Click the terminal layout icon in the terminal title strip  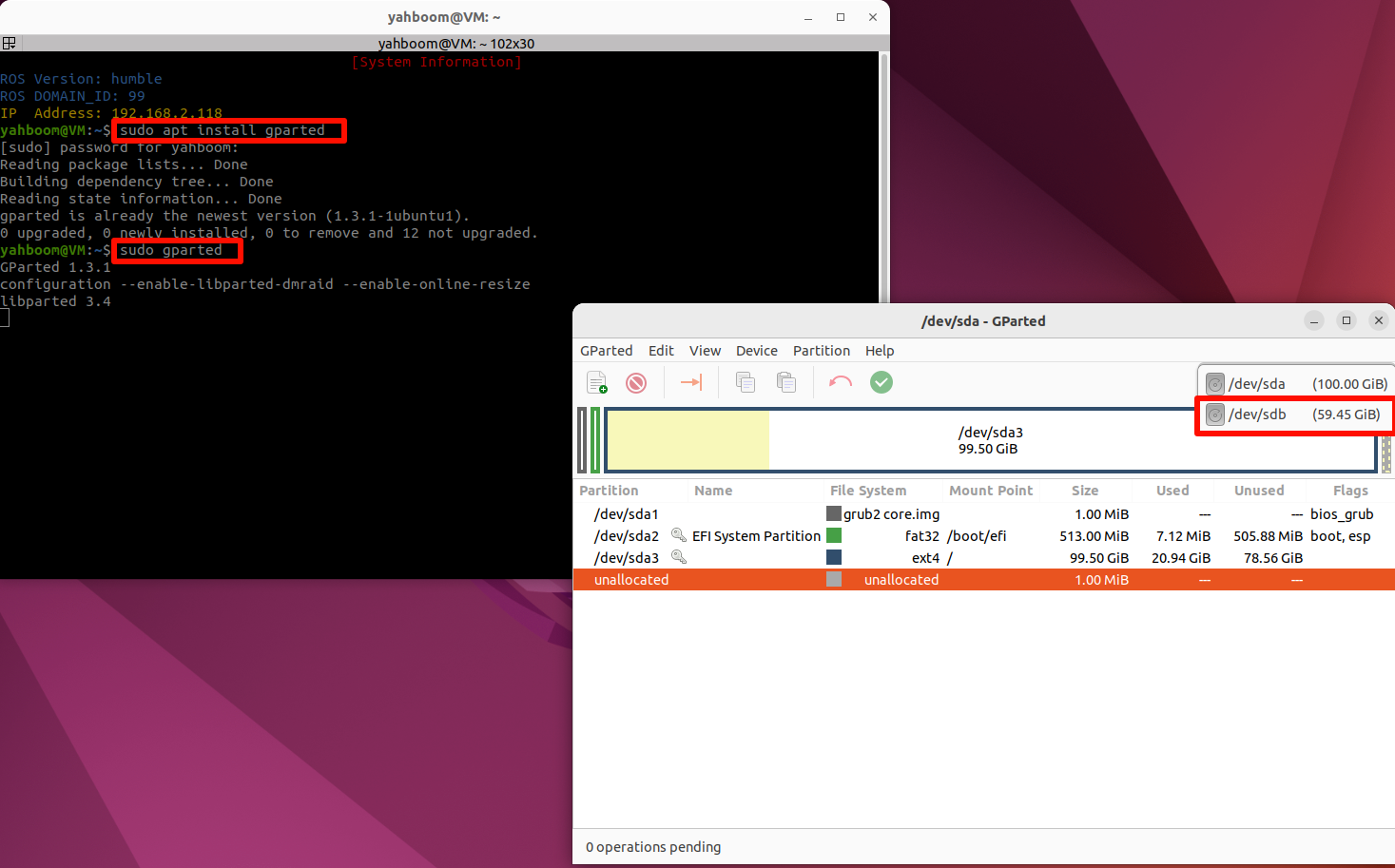[9, 43]
